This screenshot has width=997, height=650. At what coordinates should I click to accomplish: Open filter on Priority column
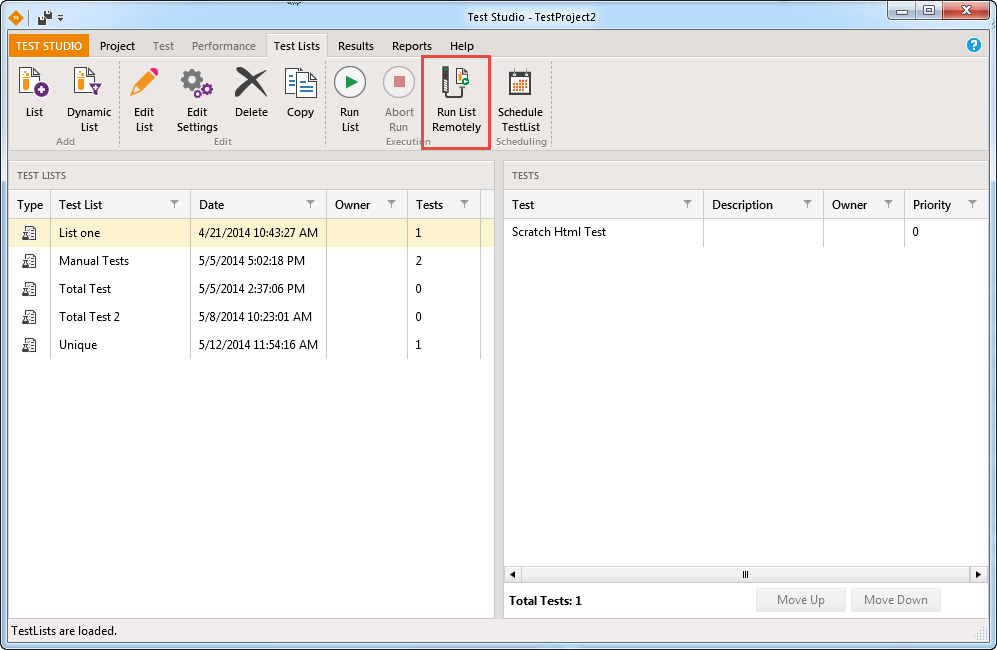coord(972,204)
